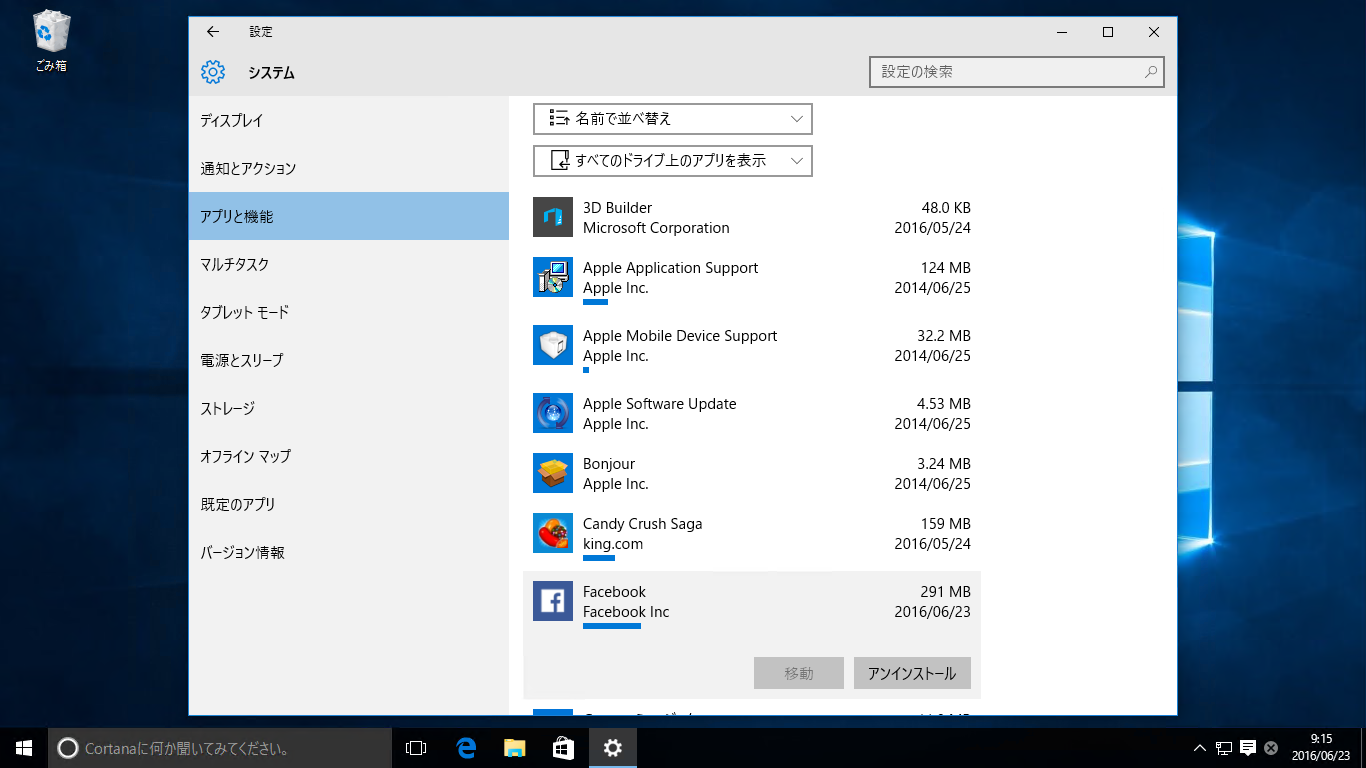1366x768 pixels.
Task: Click the Facebook Inc publisher text
Action: coord(626,612)
